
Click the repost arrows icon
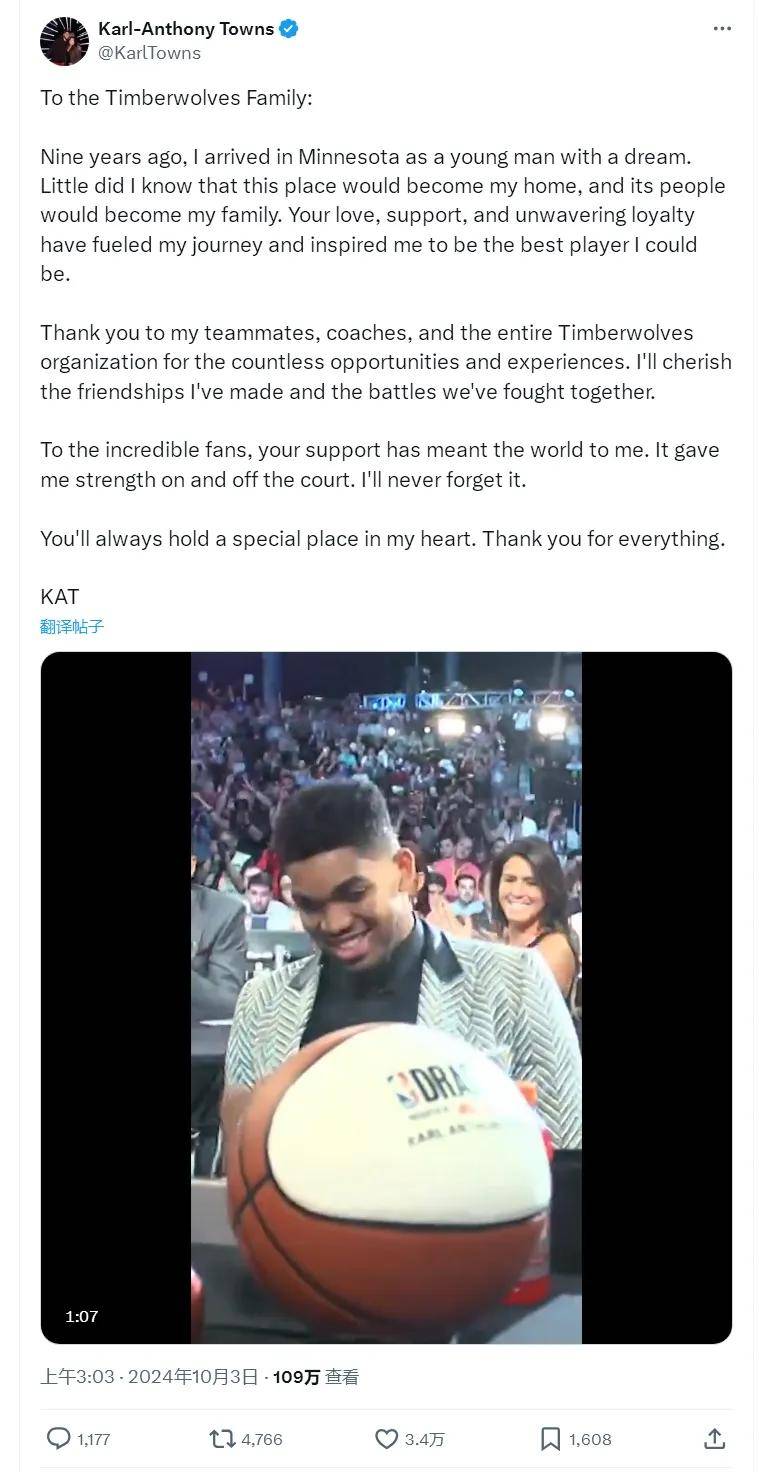point(222,1438)
